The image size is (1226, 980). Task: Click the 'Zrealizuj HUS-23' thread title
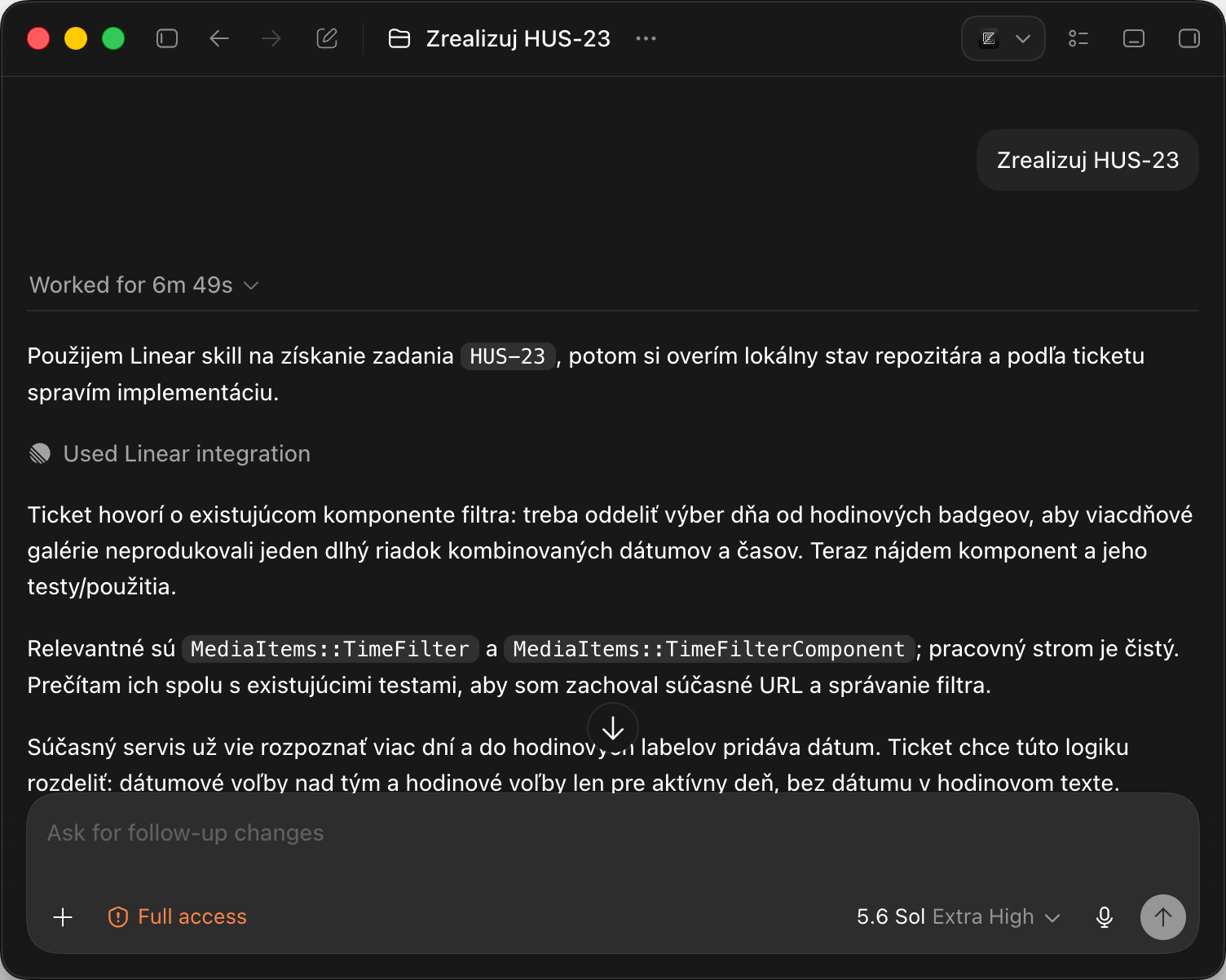[518, 38]
